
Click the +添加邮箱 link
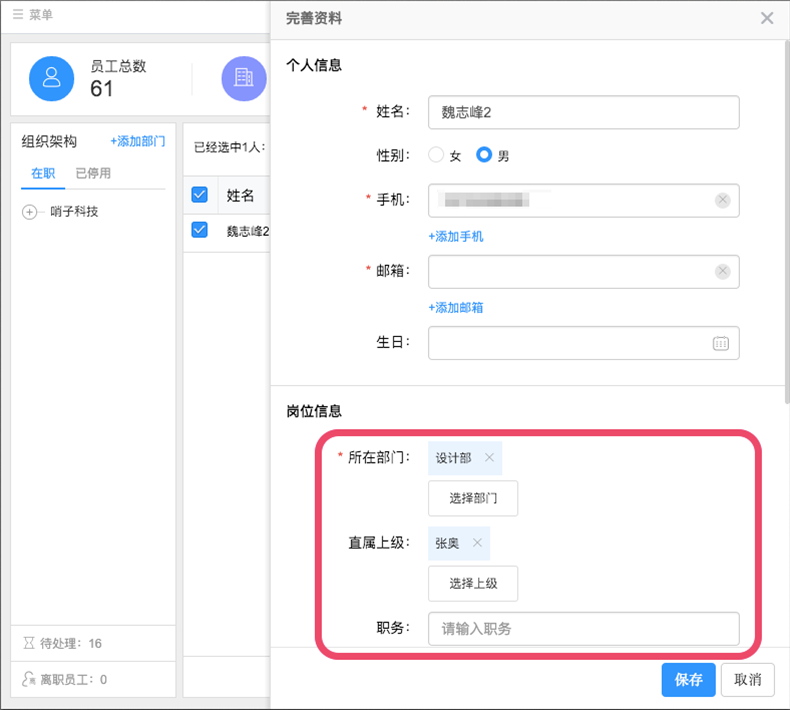click(x=455, y=307)
